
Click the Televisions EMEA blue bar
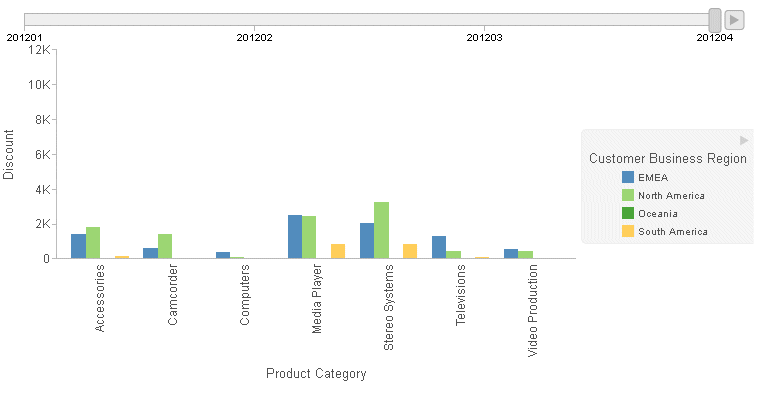[x=439, y=247]
